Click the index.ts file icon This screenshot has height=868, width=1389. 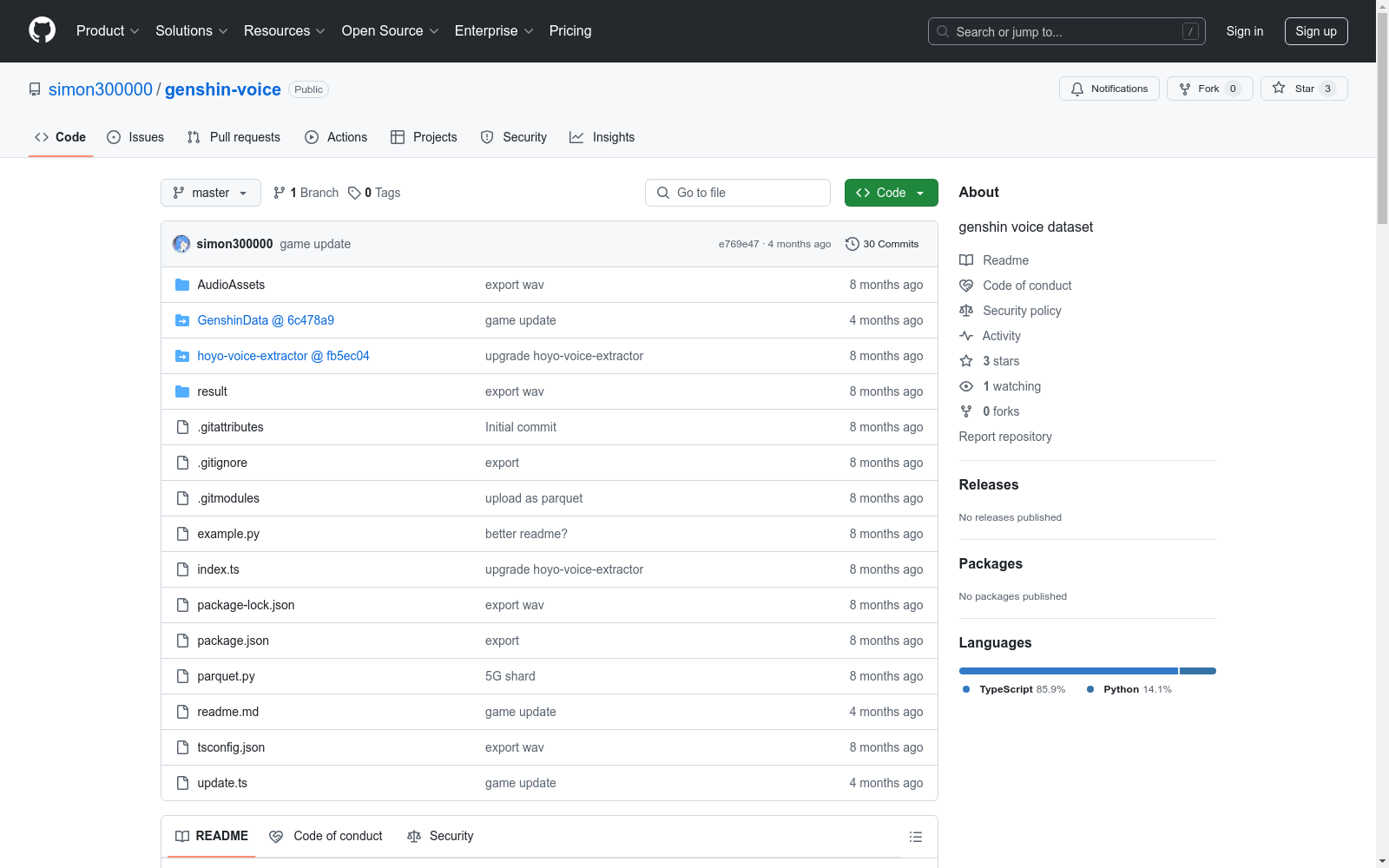(182, 569)
